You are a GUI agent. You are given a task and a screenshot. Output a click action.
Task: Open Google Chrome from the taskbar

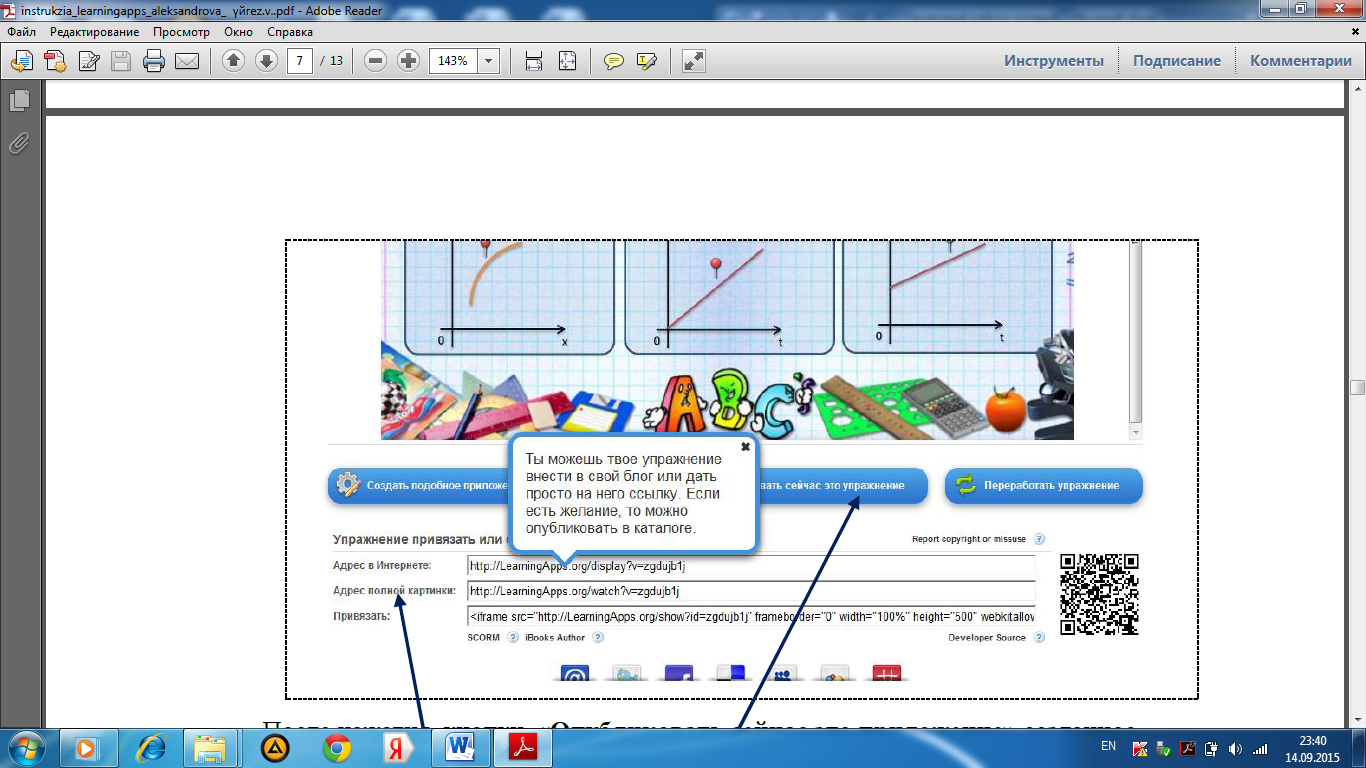click(x=337, y=747)
